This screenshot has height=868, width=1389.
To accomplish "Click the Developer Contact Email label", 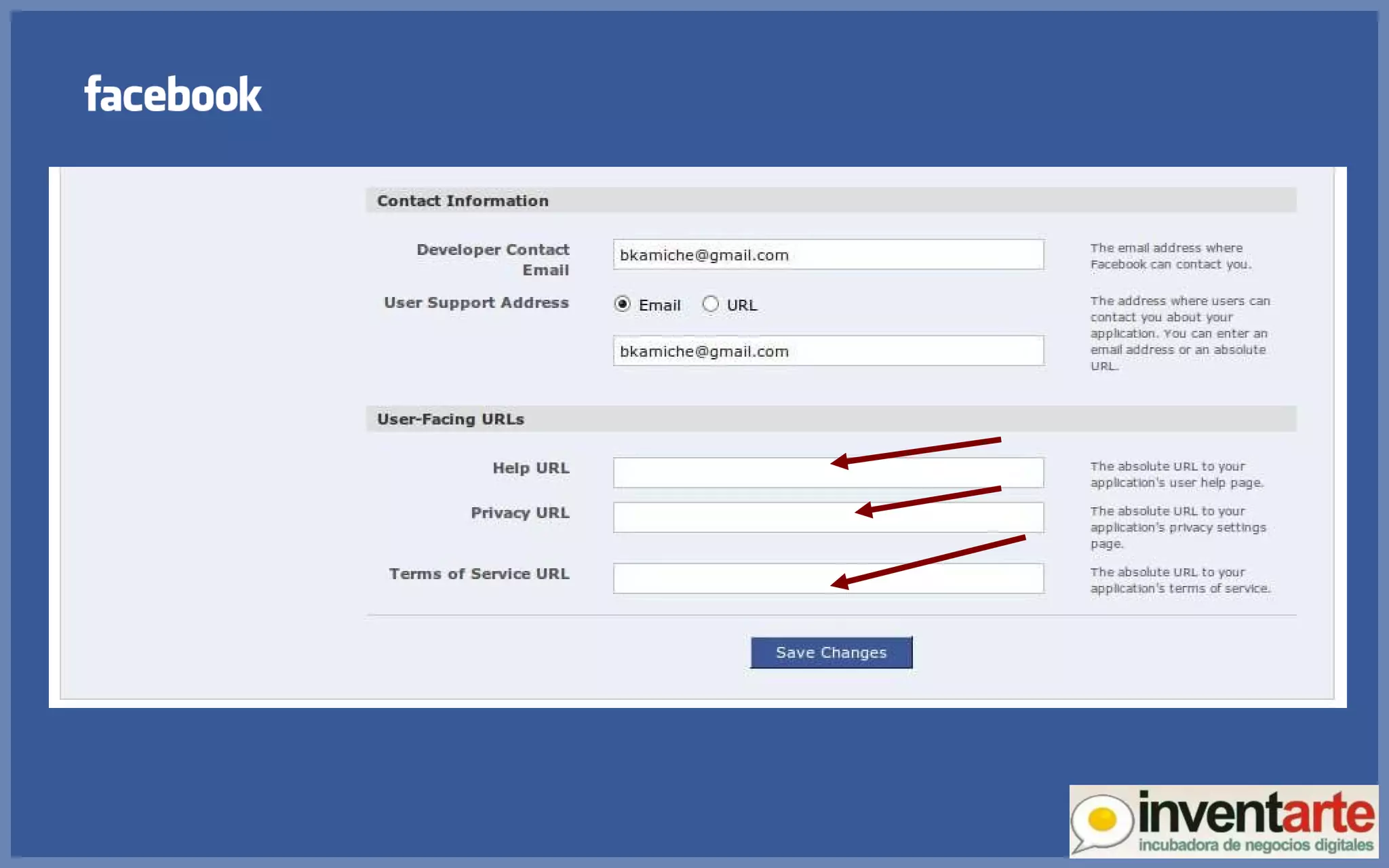I will [x=493, y=259].
